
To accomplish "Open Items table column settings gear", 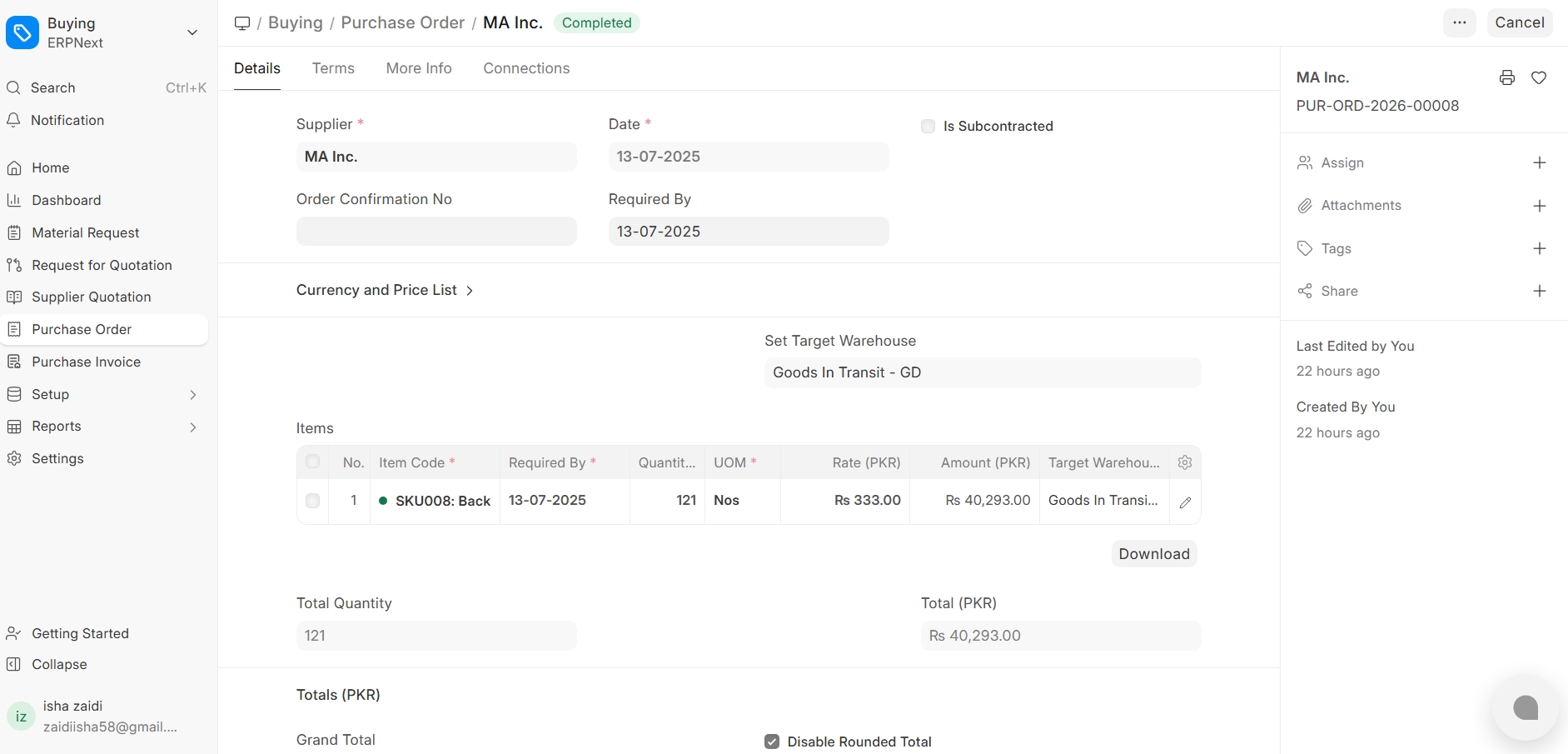I will [x=1185, y=462].
